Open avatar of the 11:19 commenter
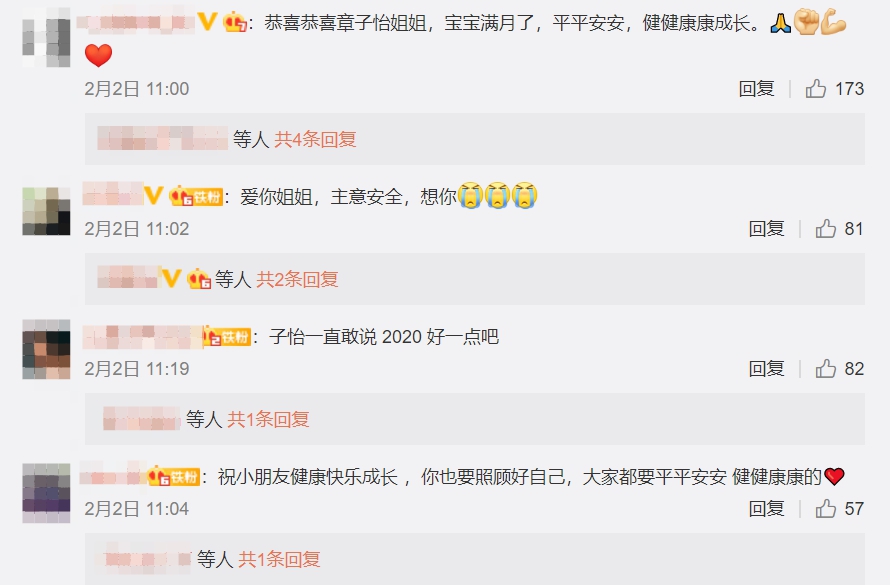Image resolution: width=890 pixels, height=585 pixels. tap(46, 349)
